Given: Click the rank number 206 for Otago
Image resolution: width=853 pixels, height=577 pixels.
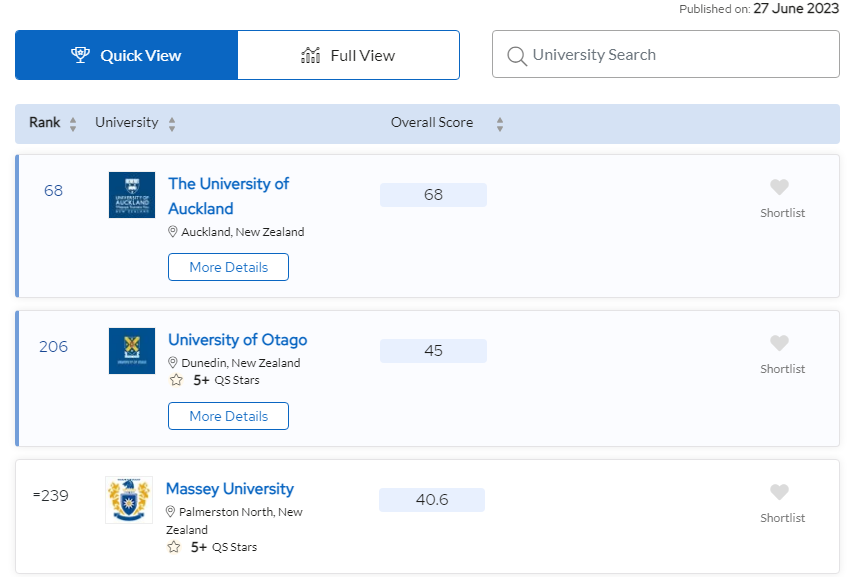Looking at the screenshot, I should (53, 346).
